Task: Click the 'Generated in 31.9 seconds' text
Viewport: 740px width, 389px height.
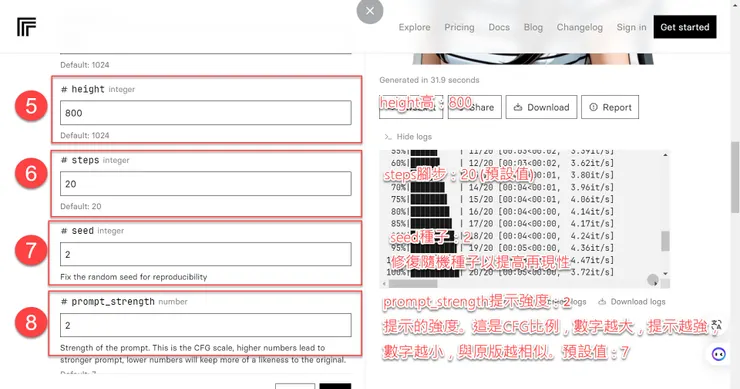Action: 429,80
